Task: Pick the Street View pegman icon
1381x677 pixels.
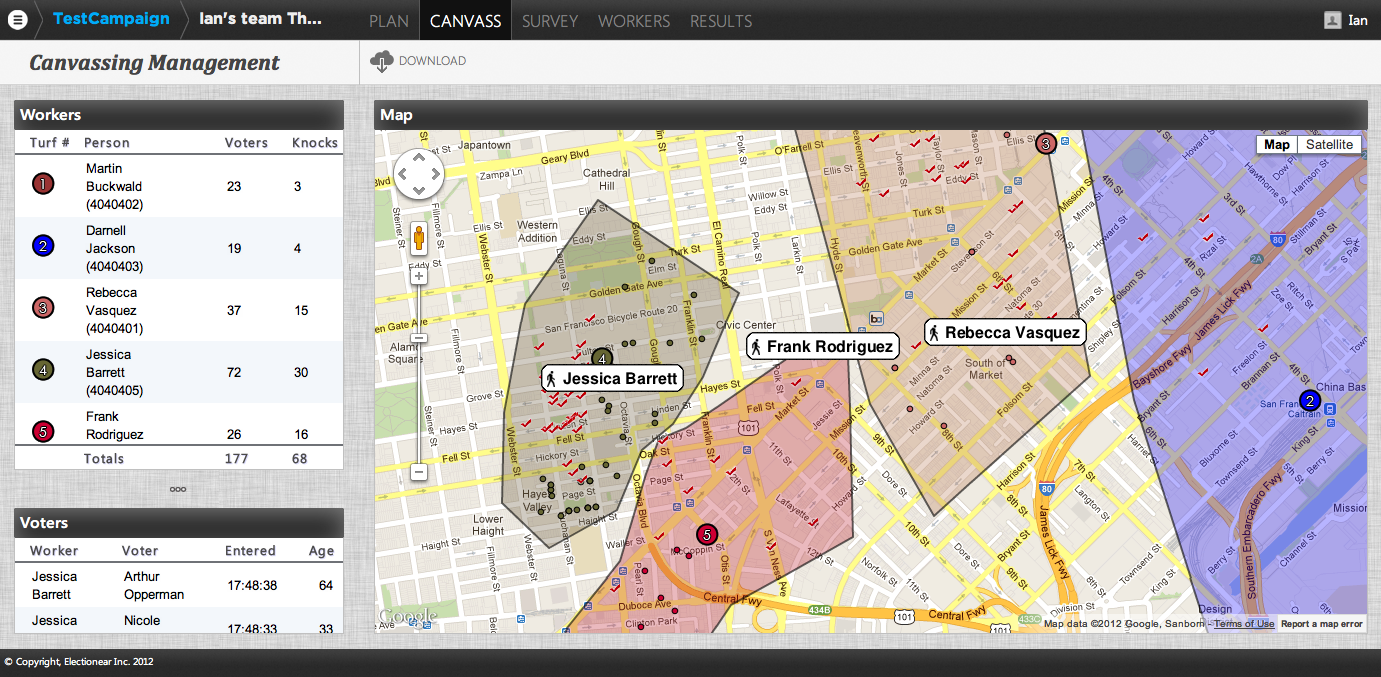Action: coord(419,240)
